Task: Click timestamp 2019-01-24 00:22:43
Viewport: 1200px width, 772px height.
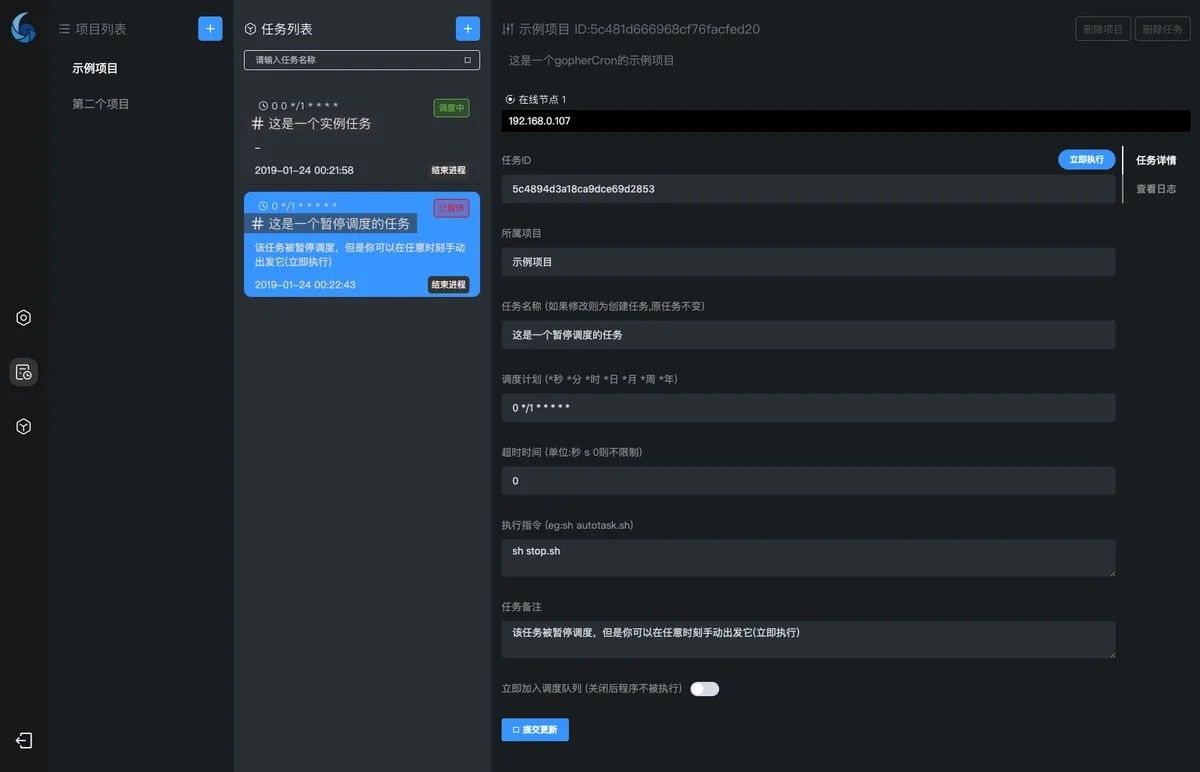Action: pyautogui.click(x=305, y=285)
